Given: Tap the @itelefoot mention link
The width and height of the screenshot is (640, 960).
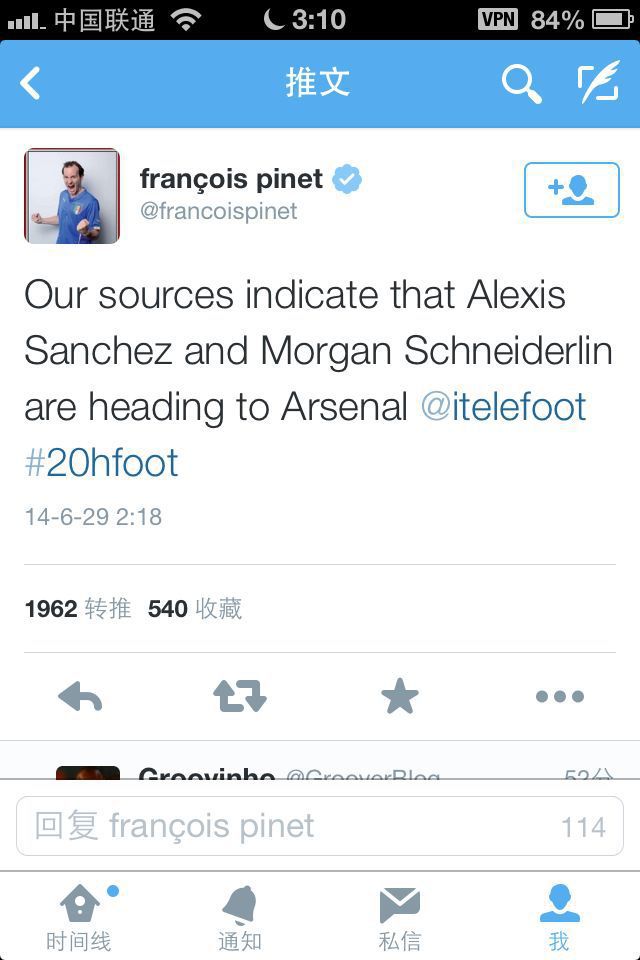Looking at the screenshot, I should 503,407.
